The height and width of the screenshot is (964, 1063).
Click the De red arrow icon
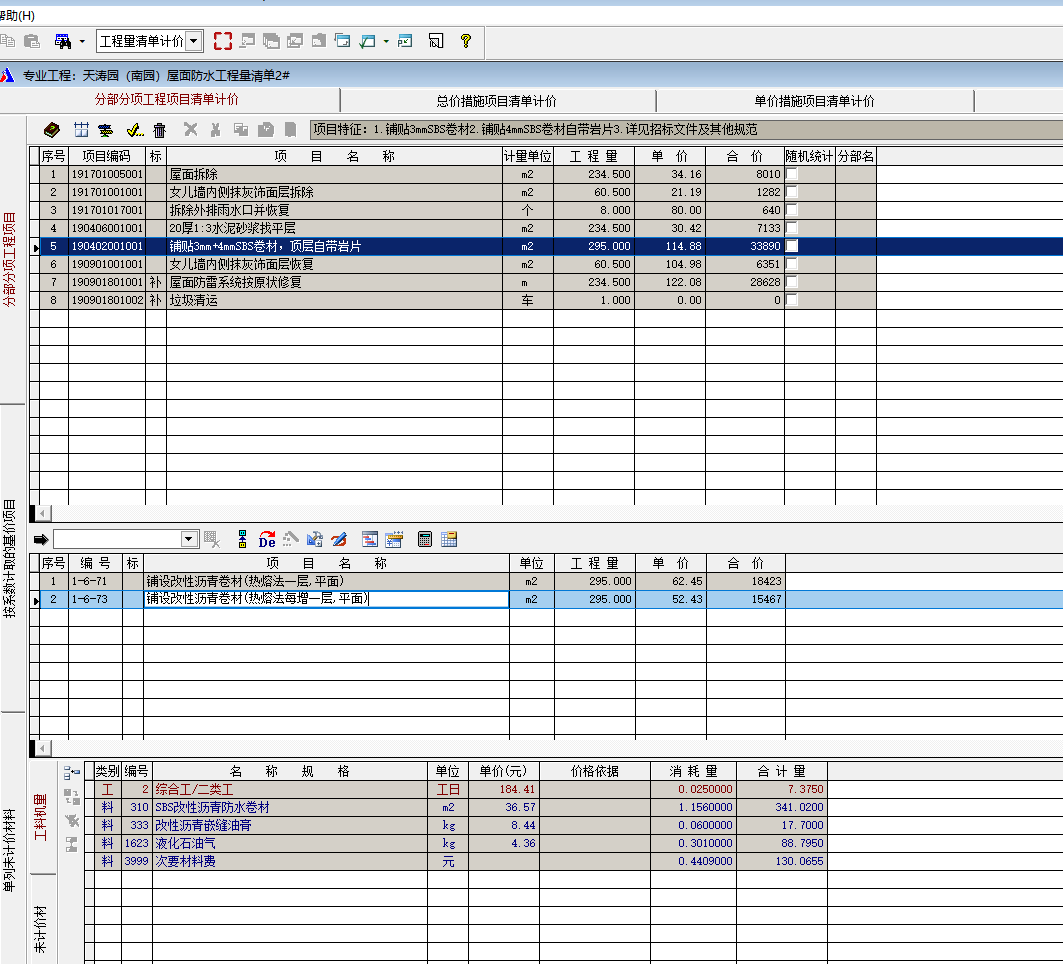pos(267,540)
